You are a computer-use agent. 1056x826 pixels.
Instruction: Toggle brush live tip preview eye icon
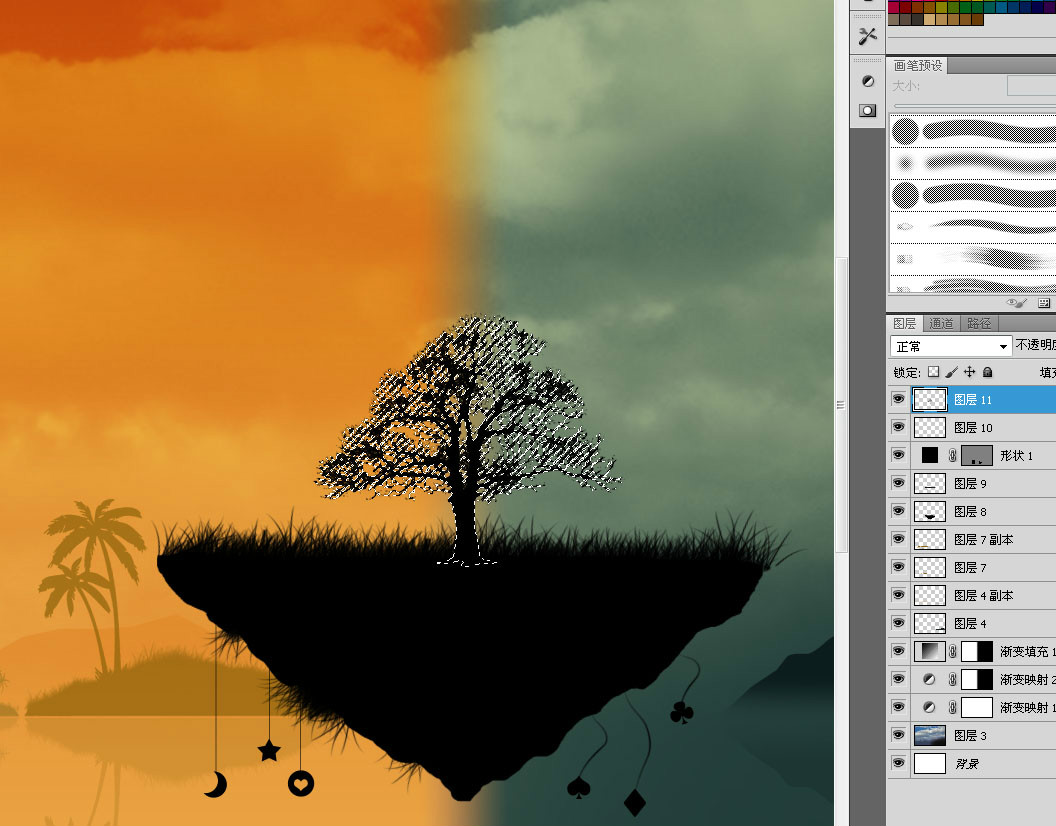[1016, 303]
